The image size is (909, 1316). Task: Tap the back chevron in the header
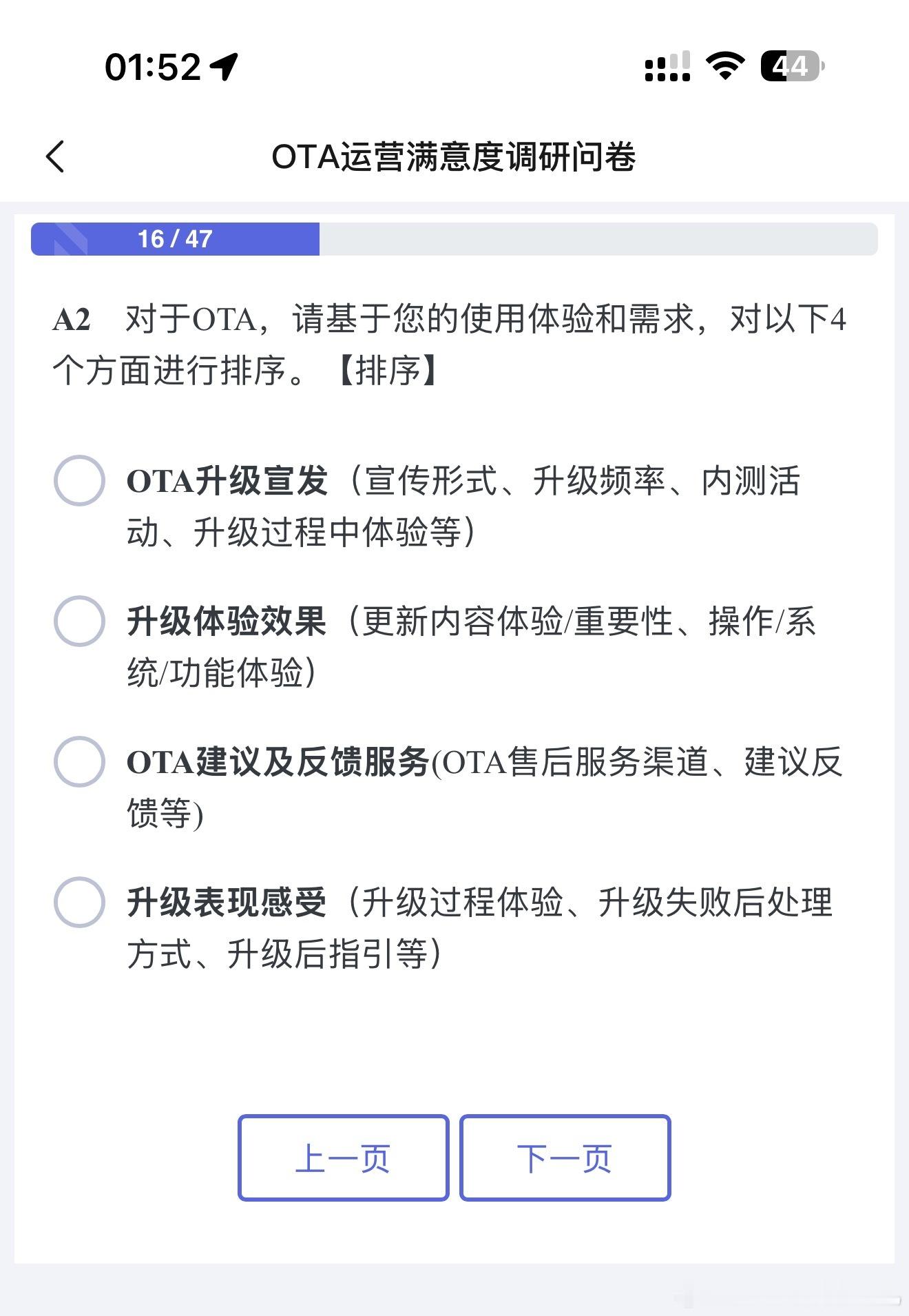click(56, 156)
